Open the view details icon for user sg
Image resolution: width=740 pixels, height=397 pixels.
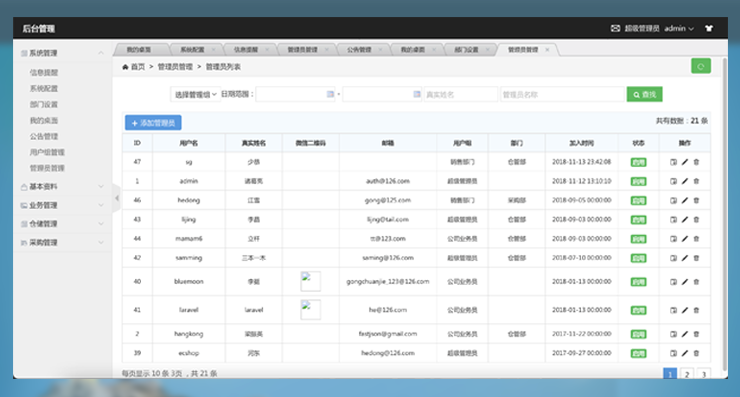673,162
